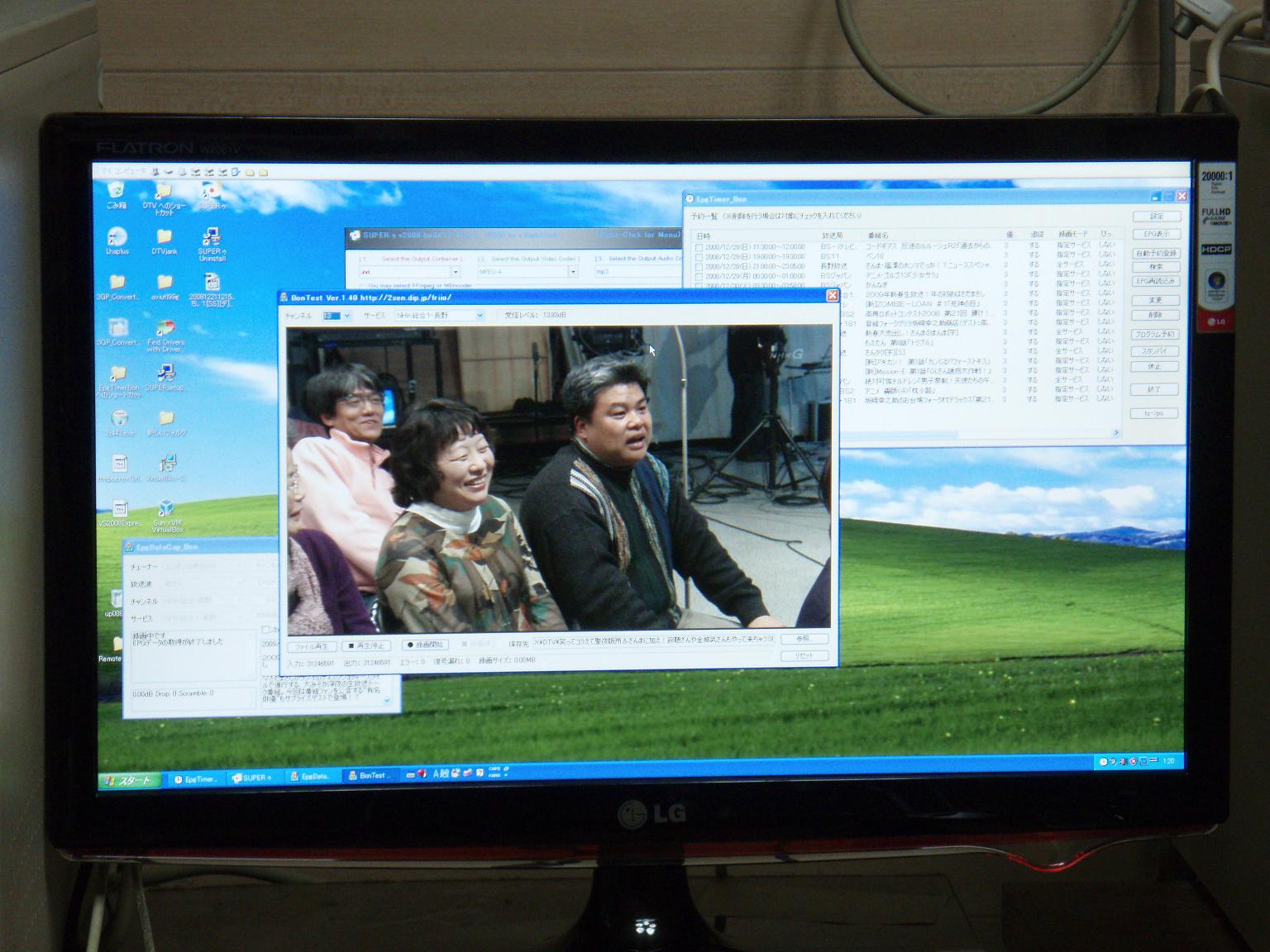This screenshot has width=1270, height=952.
Task: Check the 2008/12/28 11:30 reservation row checkbox
Action: tap(699, 247)
